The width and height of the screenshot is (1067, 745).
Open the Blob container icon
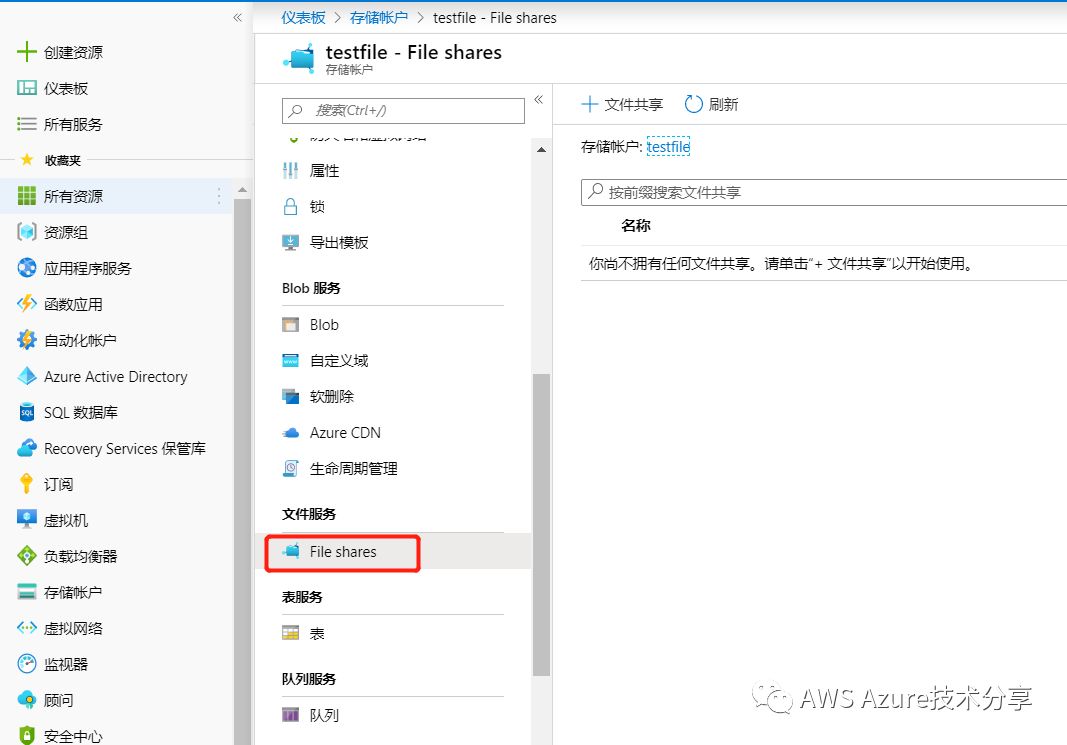coord(291,325)
